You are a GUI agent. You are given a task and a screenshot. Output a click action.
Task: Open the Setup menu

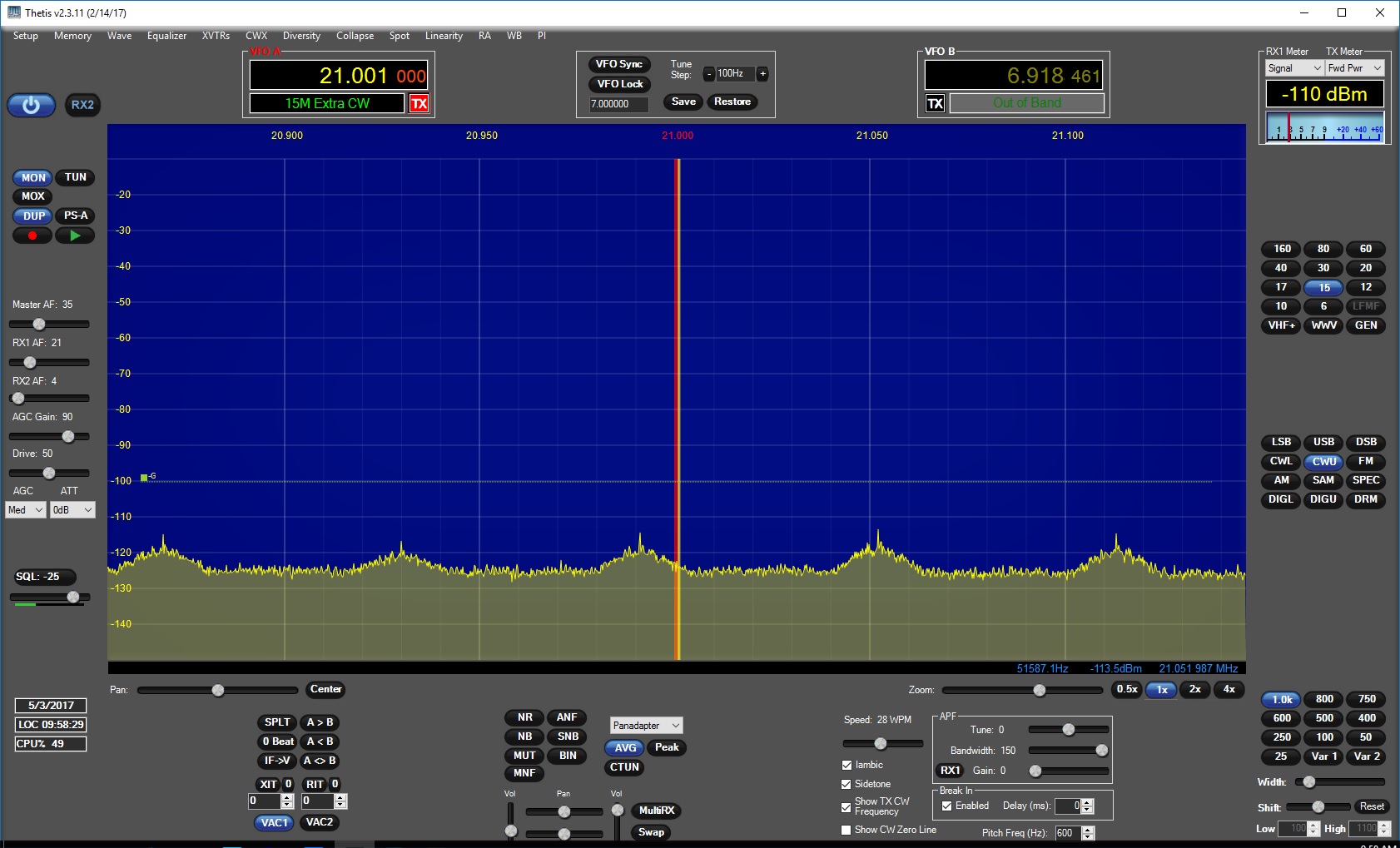click(x=26, y=36)
